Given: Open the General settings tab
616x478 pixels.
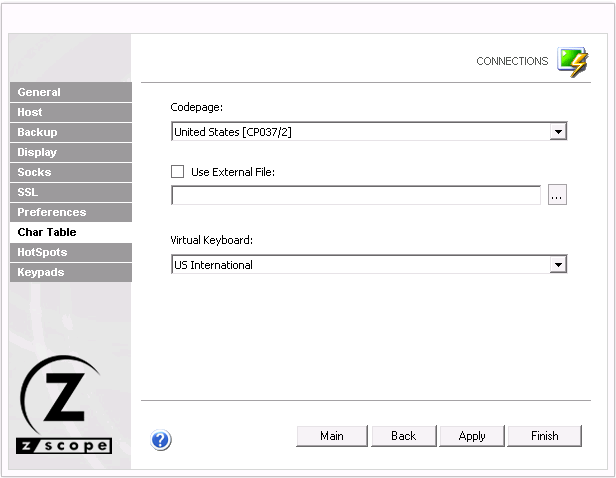Looking at the screenshot, I should click(x=71, y=92).
